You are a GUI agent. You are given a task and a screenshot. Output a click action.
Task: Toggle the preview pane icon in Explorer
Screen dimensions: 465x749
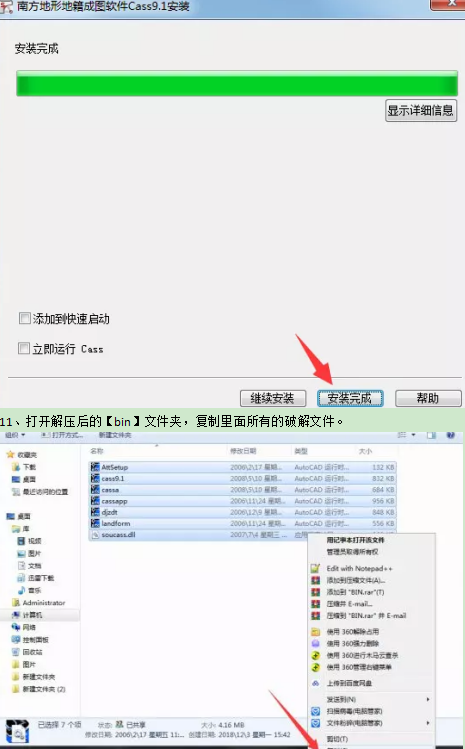click(x=431, y=435)
